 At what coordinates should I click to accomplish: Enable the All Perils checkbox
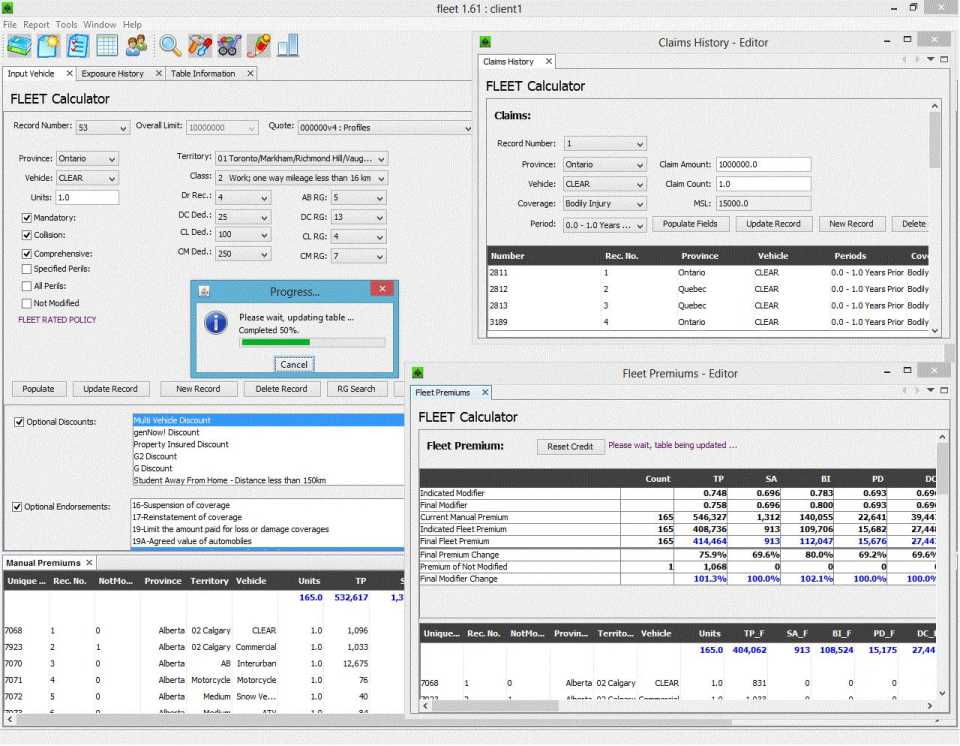tap(26, 285)
